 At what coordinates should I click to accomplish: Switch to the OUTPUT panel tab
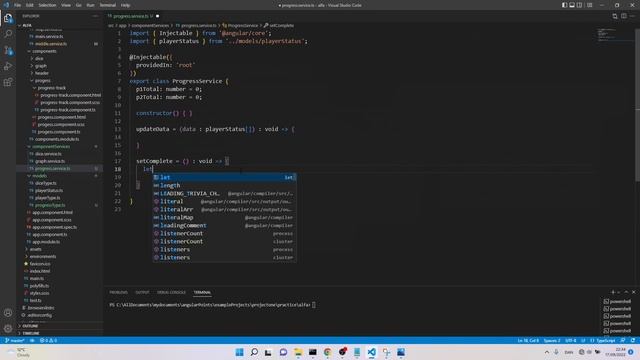142,292
